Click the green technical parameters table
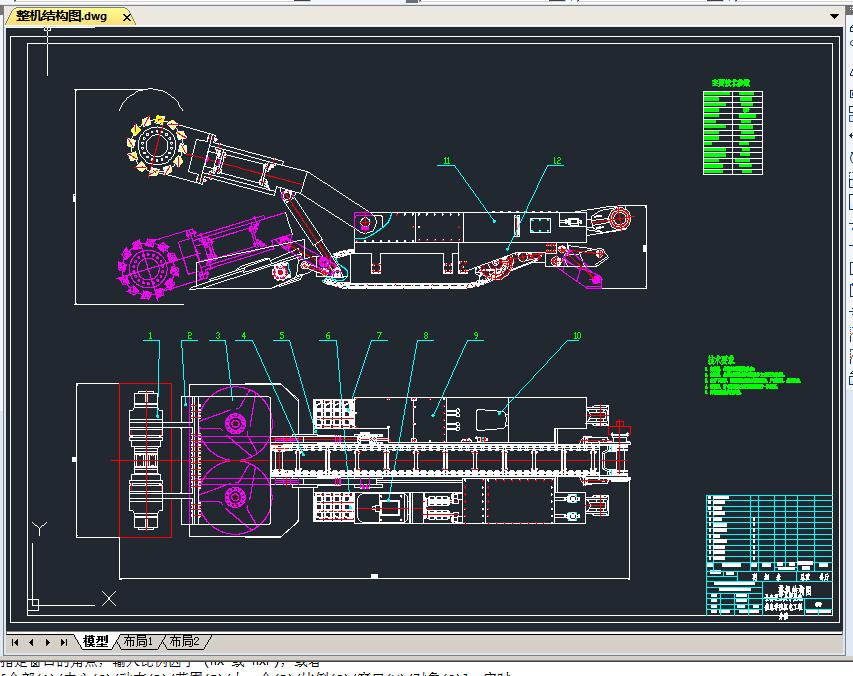The width and height of the screenshot is (853, 676). [733, 133]
